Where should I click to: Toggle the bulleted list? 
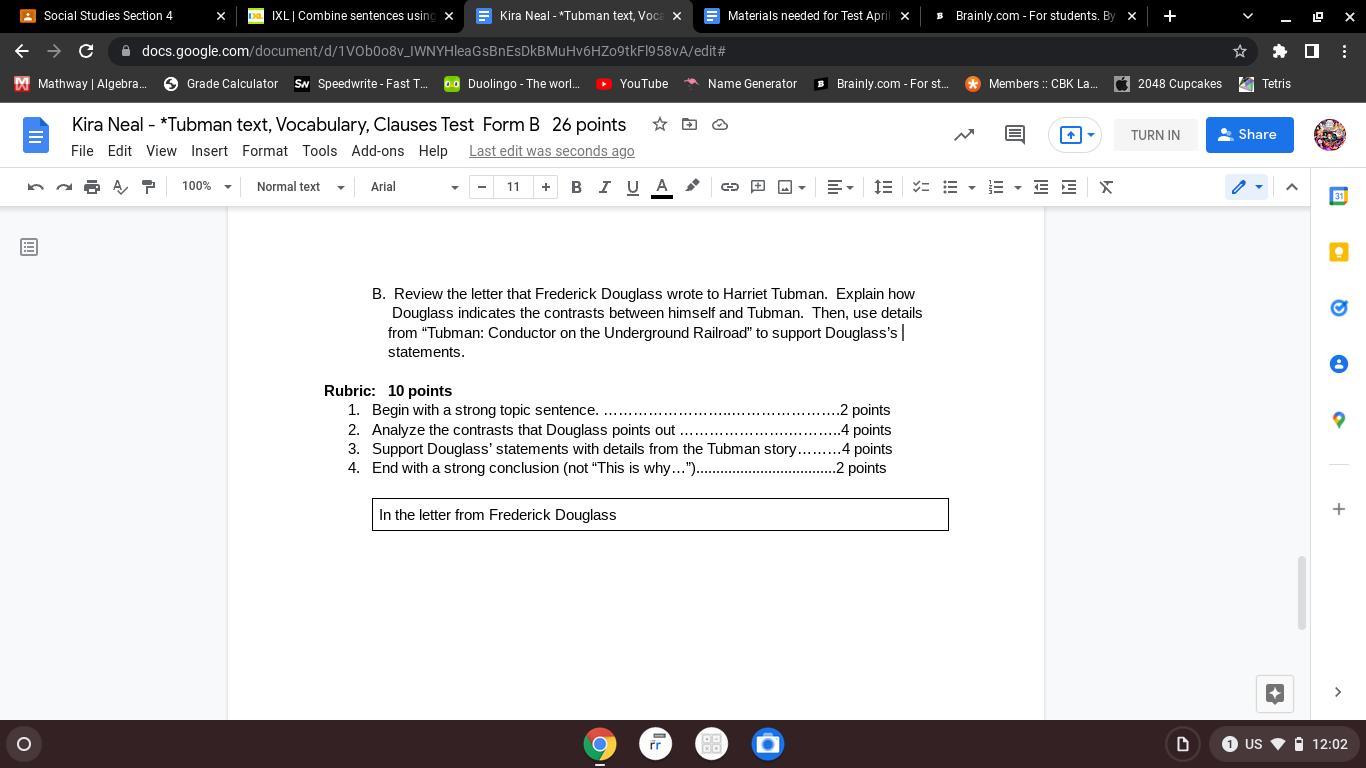coord(950,187)
